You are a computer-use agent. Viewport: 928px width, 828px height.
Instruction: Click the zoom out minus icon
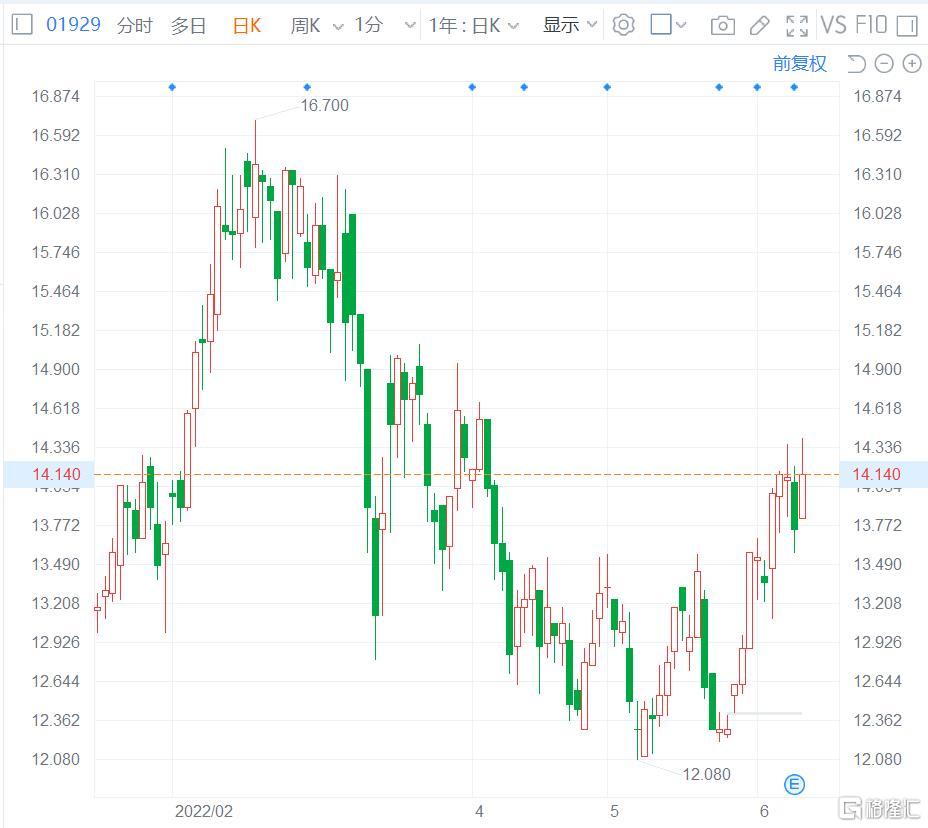click(x=883, y=64)
